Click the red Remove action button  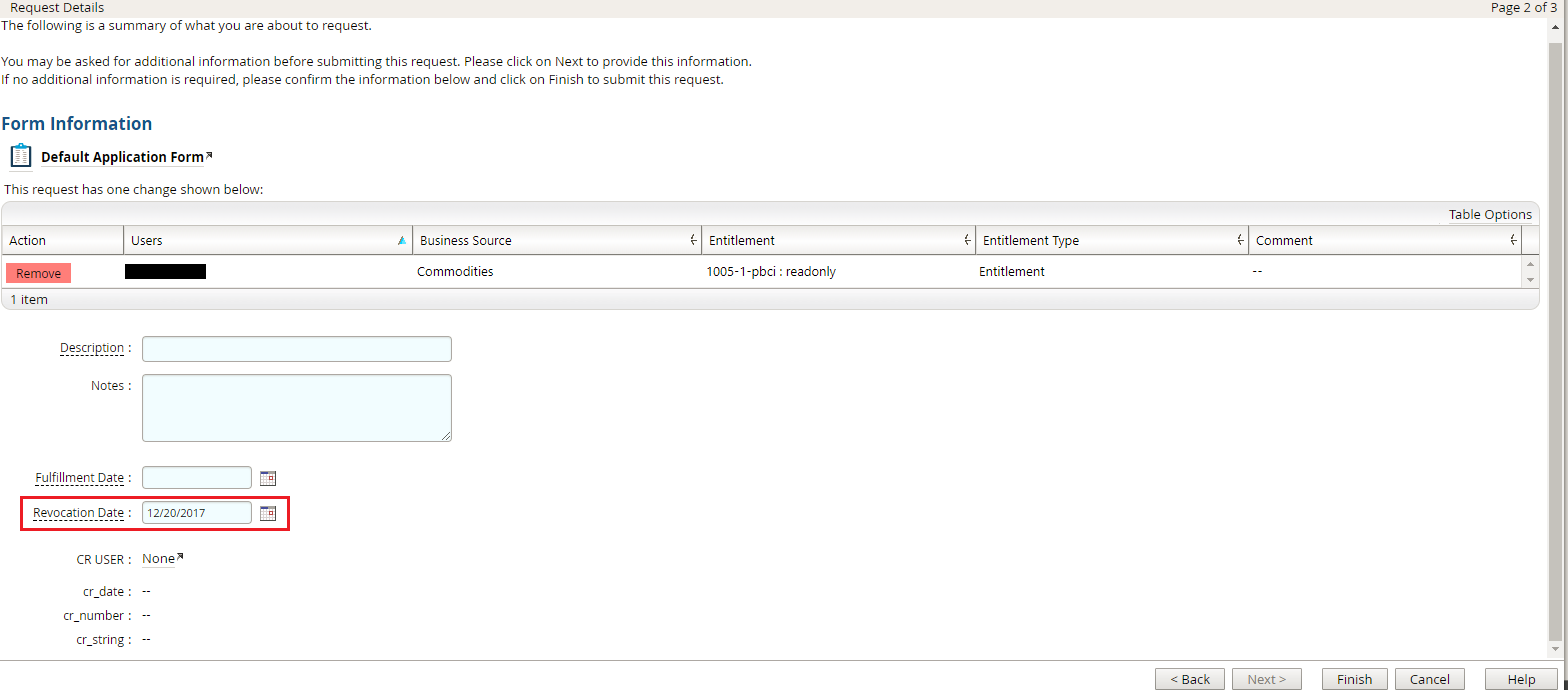coord(38,273)
